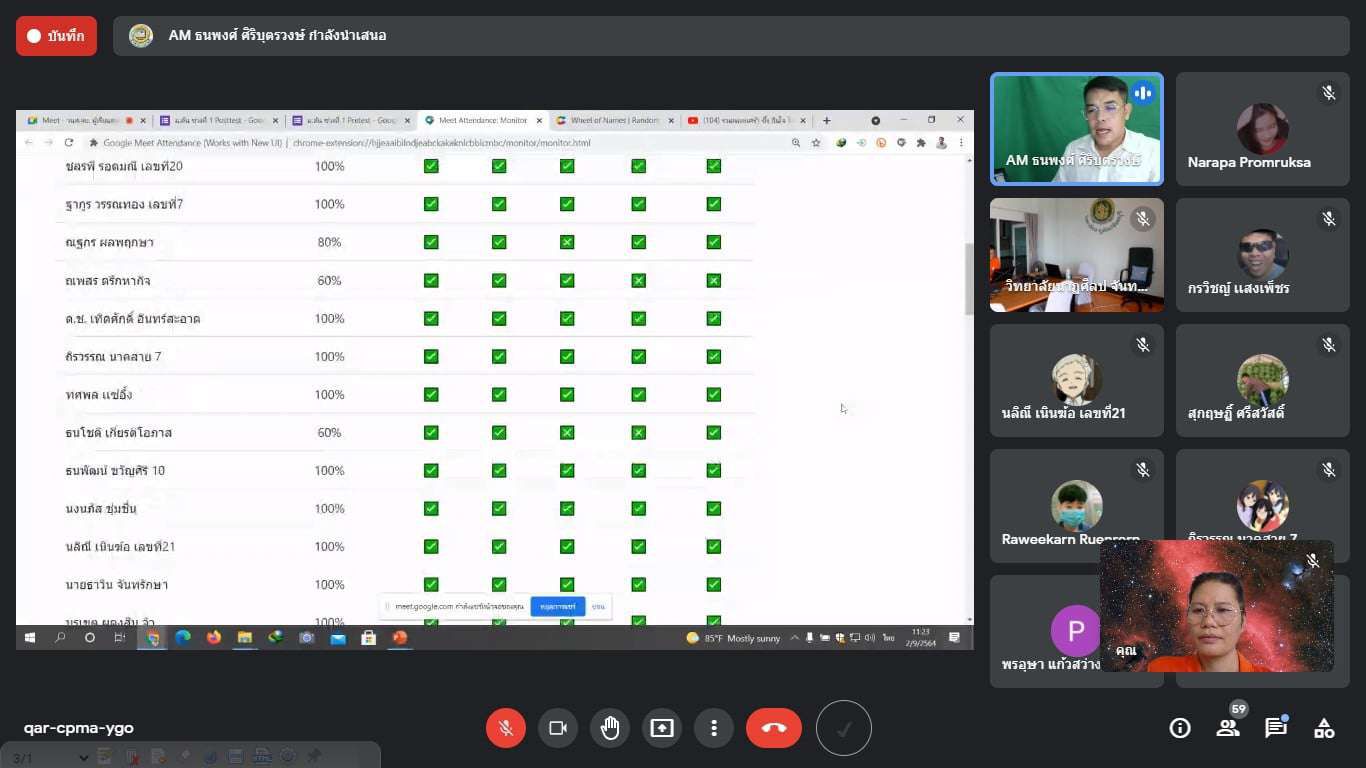Viewport: 1366px width, 768px height.
Task: Unmute the microphone in the call bar
Action: coord(506,728)
